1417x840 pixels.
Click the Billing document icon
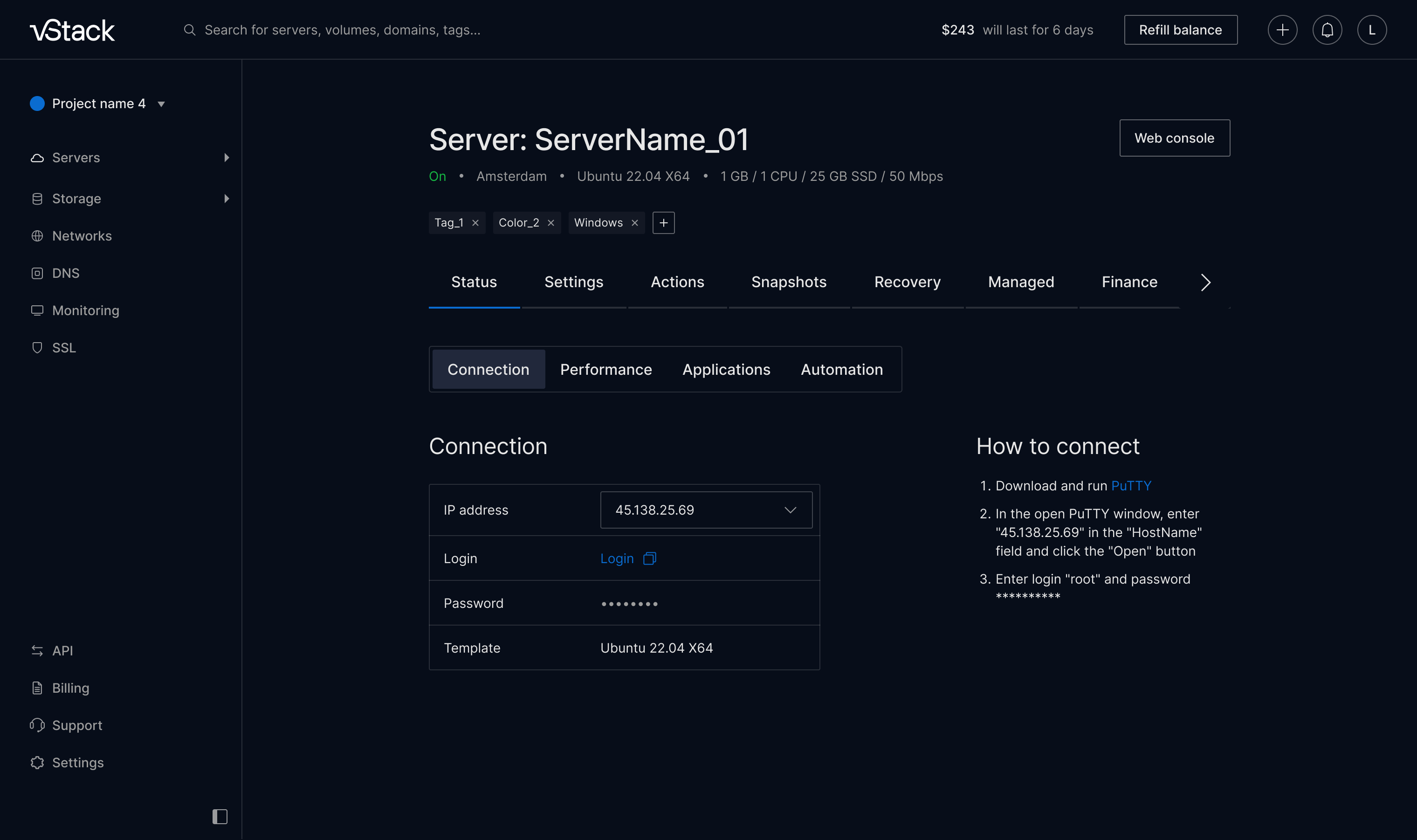click(x=37, y=689)
